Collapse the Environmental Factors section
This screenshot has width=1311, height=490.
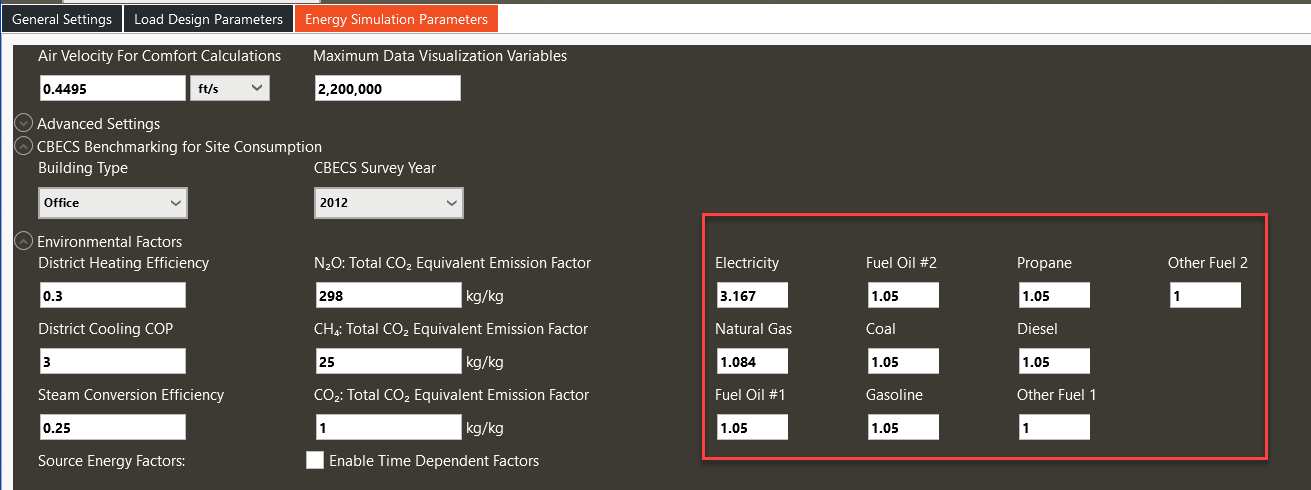point(24,242)
